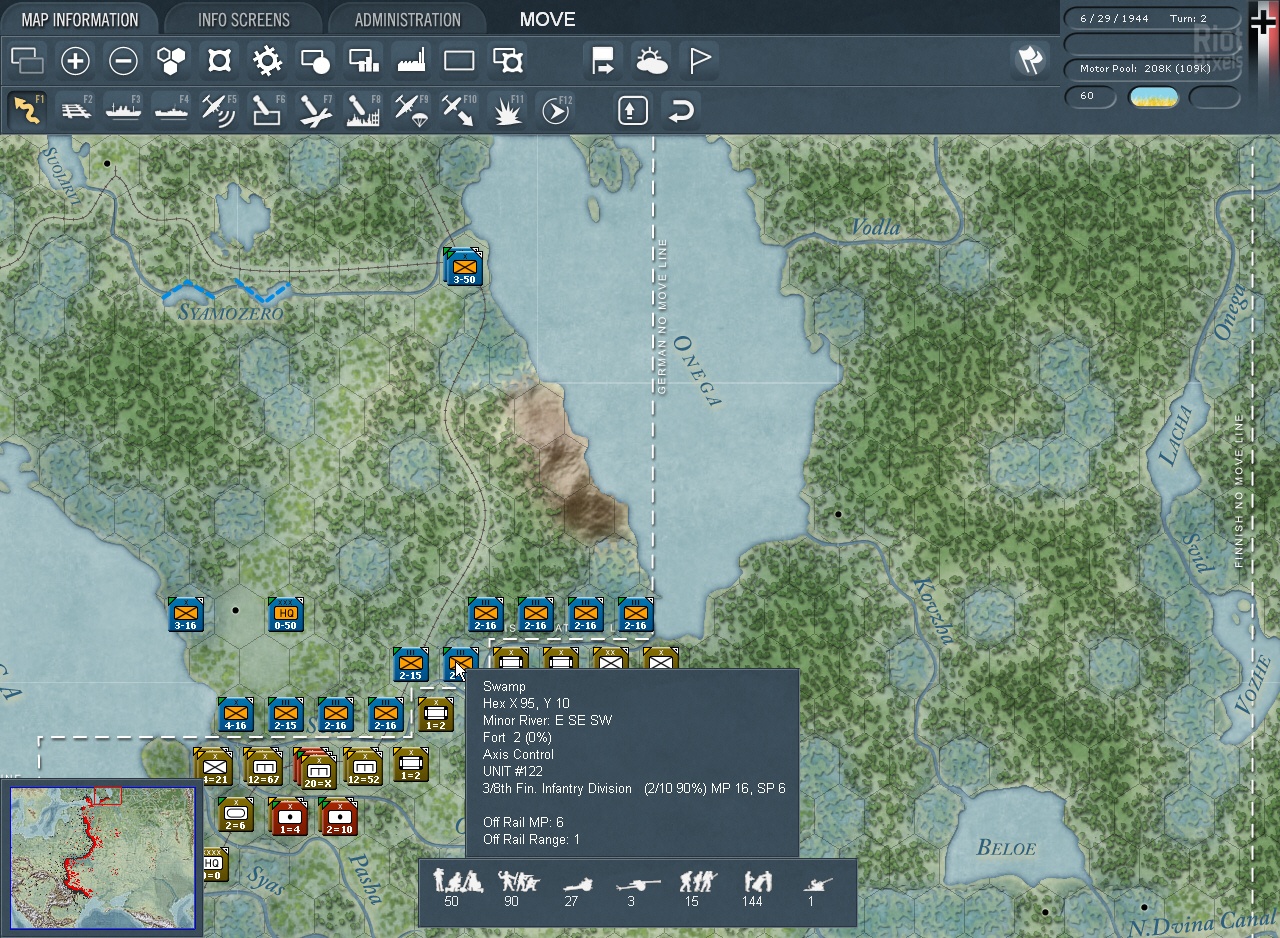The height and width of the screenshot is (938, 1280).
Task: Click the 6/29/1944 Turn 2 date field
Action: (x=1151, y=18)
